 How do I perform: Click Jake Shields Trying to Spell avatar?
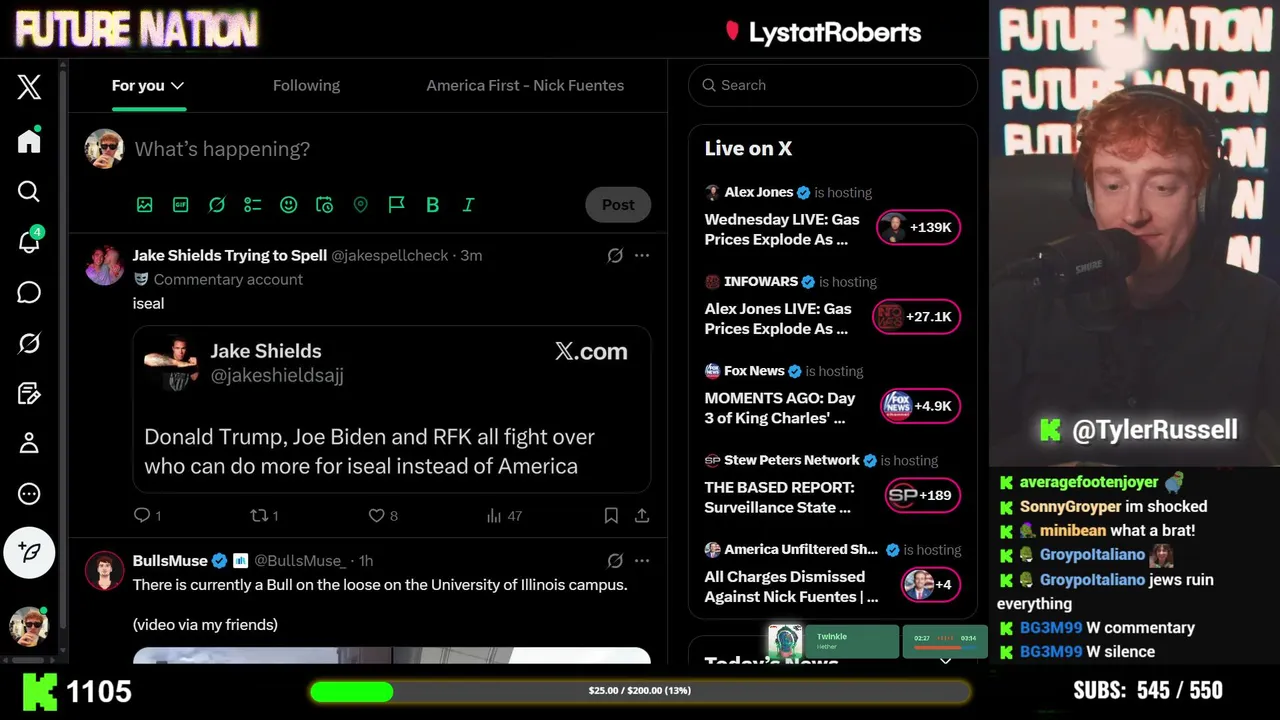tap(104, 265)
